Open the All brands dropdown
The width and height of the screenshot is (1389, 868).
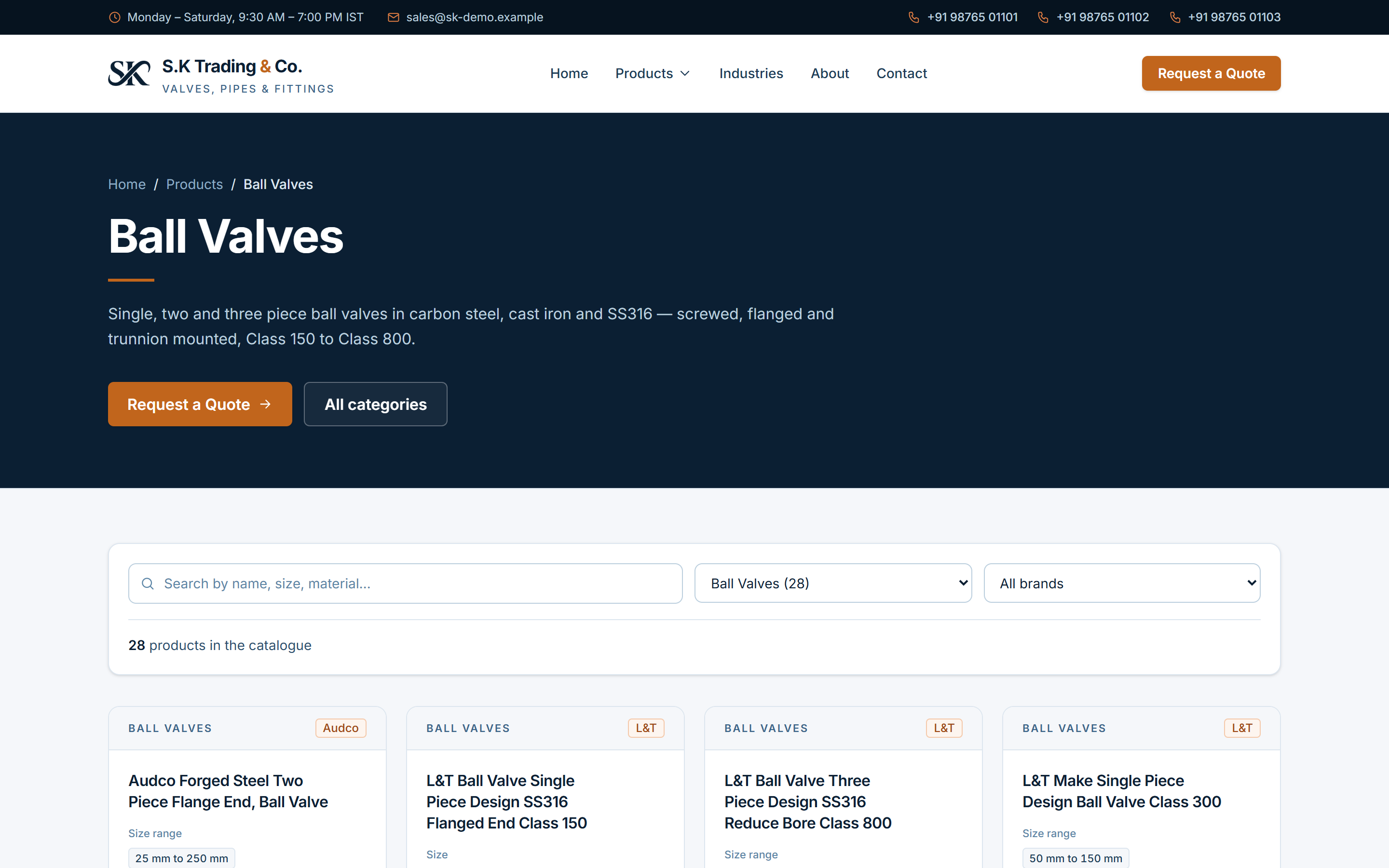(x=1121, y=583)
